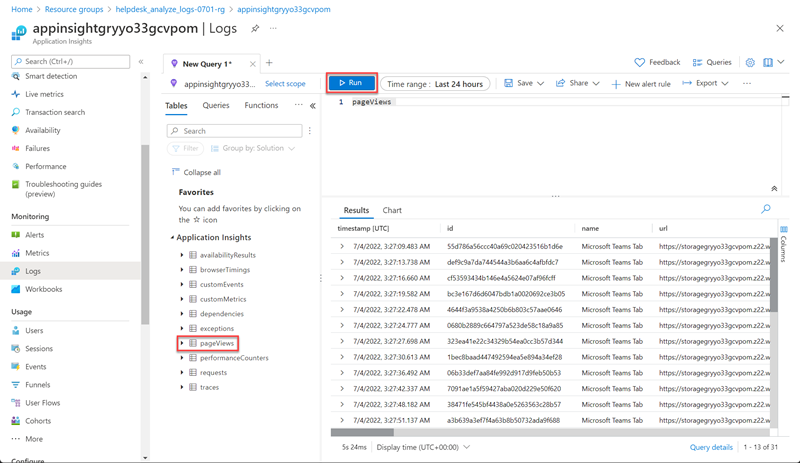Open Logs settings gear
800x463 pixels.
tap(750, 62)
